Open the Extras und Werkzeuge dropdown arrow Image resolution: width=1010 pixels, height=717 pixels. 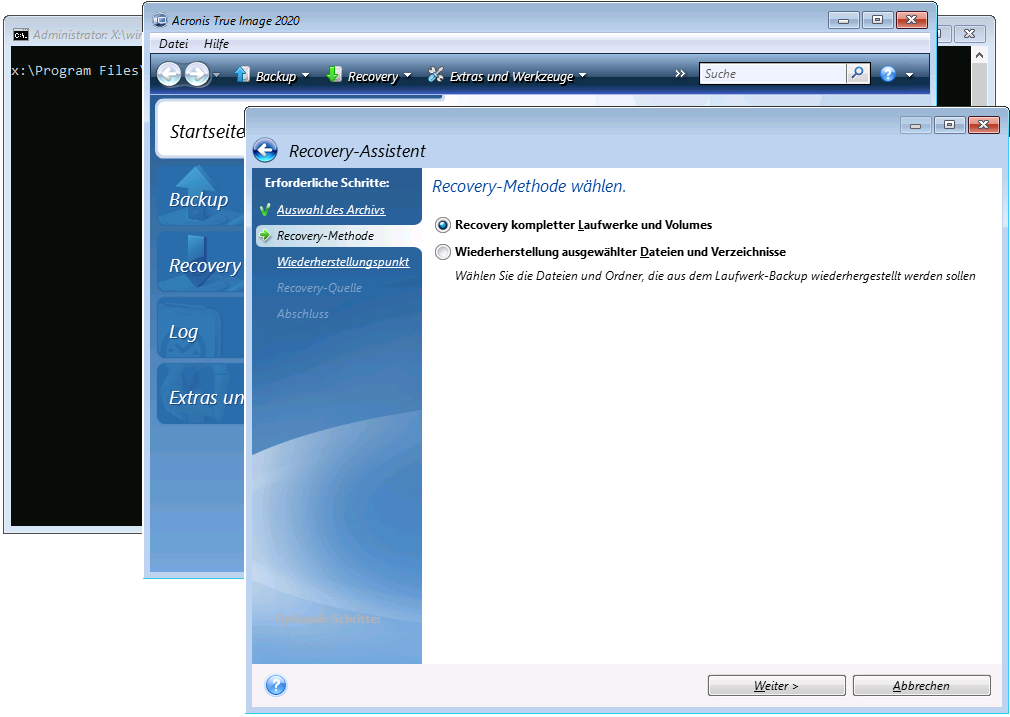[x=582, y=76]
